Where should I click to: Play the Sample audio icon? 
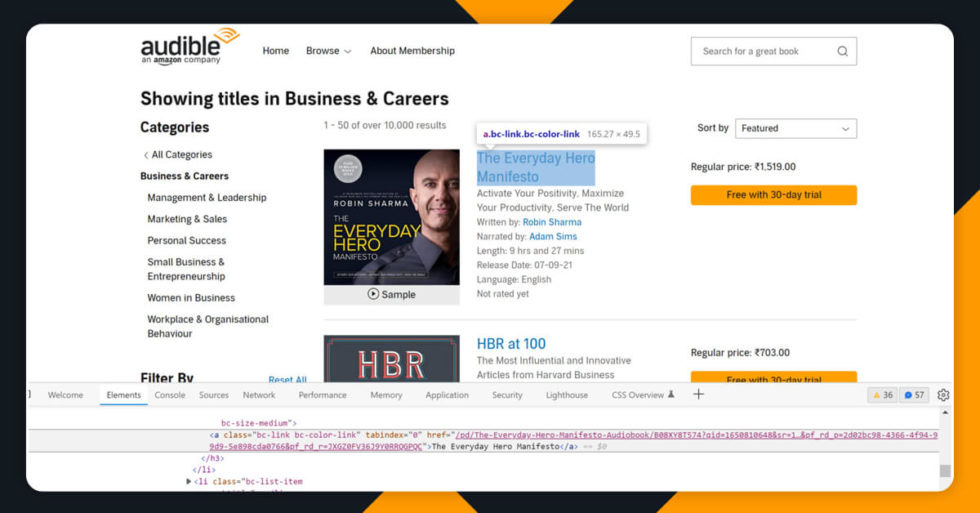click(x=373, y=294)
